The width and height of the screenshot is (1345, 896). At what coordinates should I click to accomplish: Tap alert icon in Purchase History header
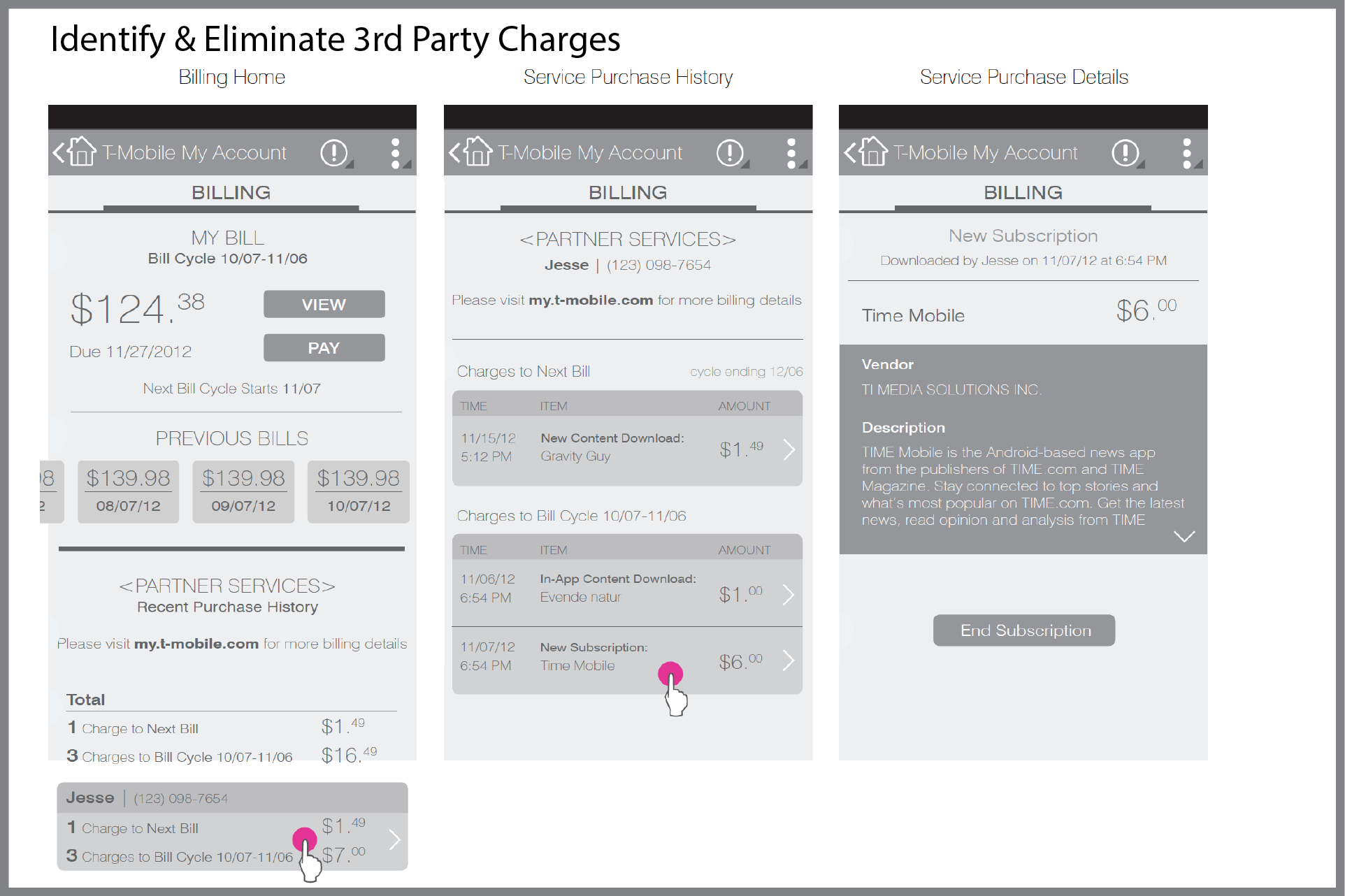click(x=730, y=152)
